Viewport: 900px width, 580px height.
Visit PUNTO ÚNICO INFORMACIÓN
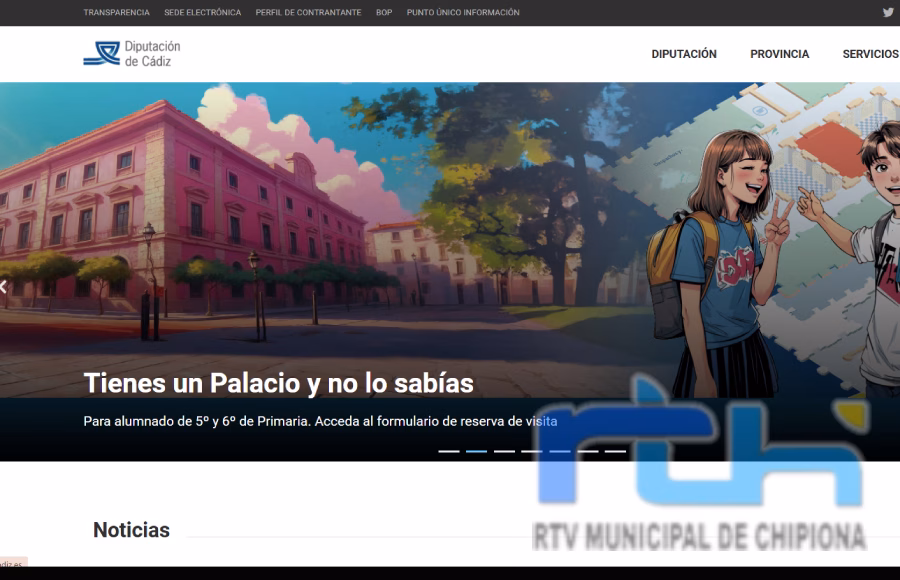pos(462,13)
